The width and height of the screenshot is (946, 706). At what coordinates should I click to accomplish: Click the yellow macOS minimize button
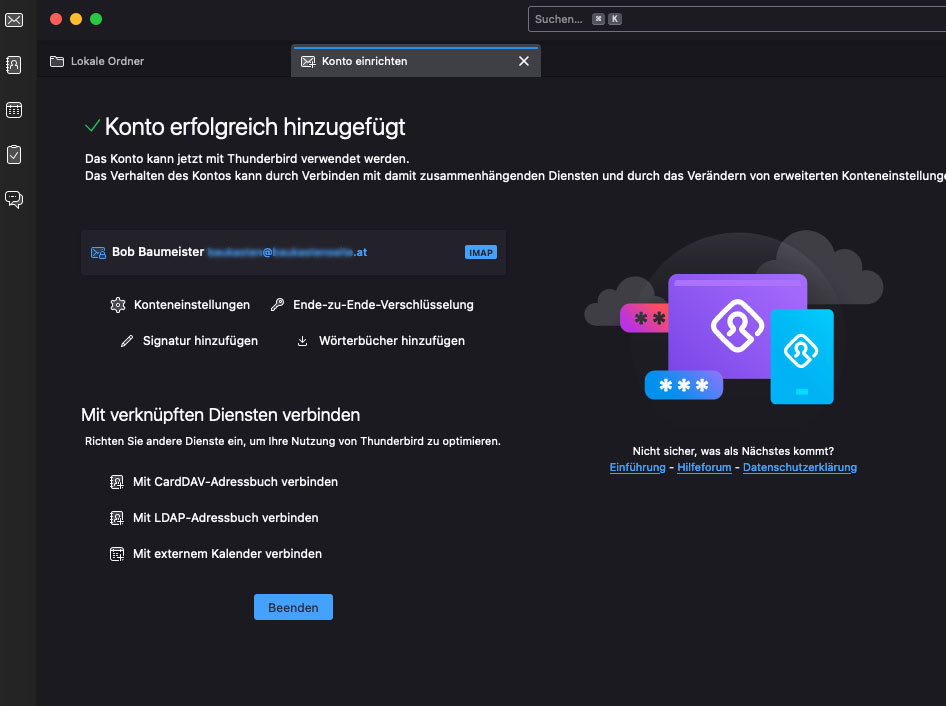(x=76, y=19)
